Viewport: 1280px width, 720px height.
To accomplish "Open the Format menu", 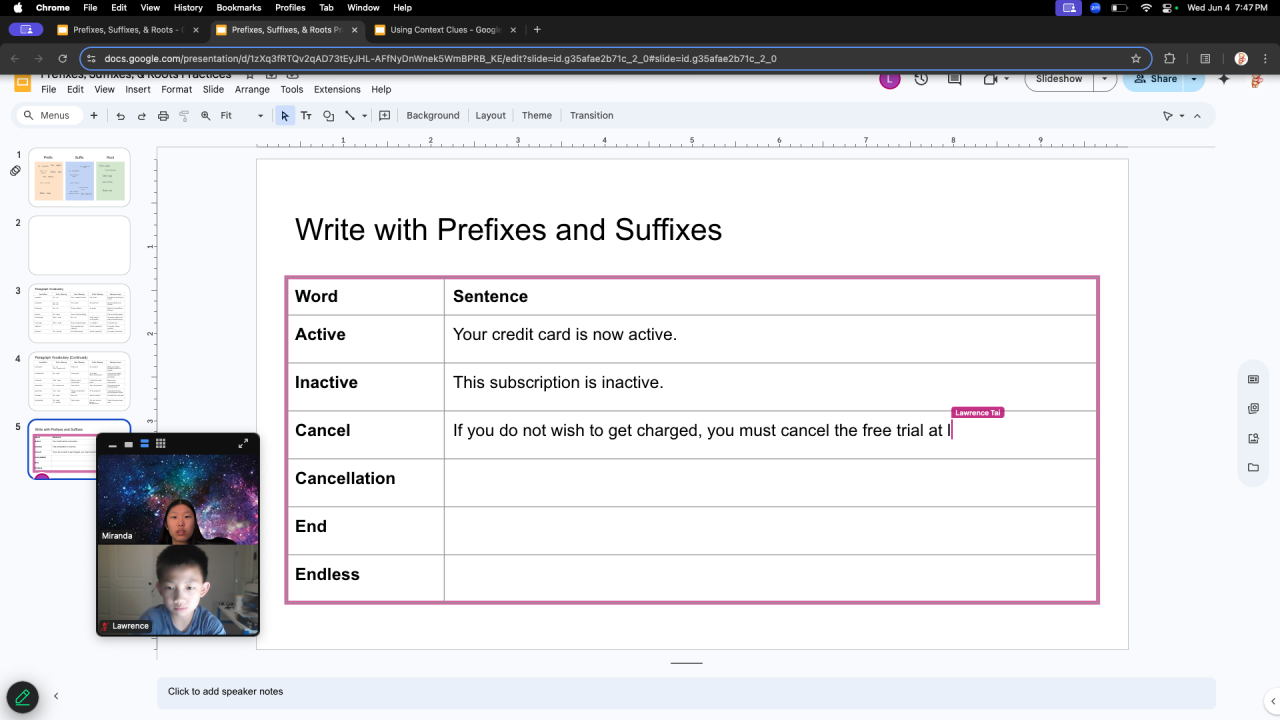I will click(x=176, y=90).
